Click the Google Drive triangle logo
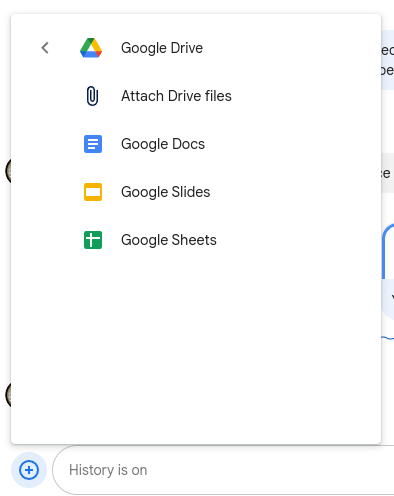The image size is (394, 496). pos(91,48)
